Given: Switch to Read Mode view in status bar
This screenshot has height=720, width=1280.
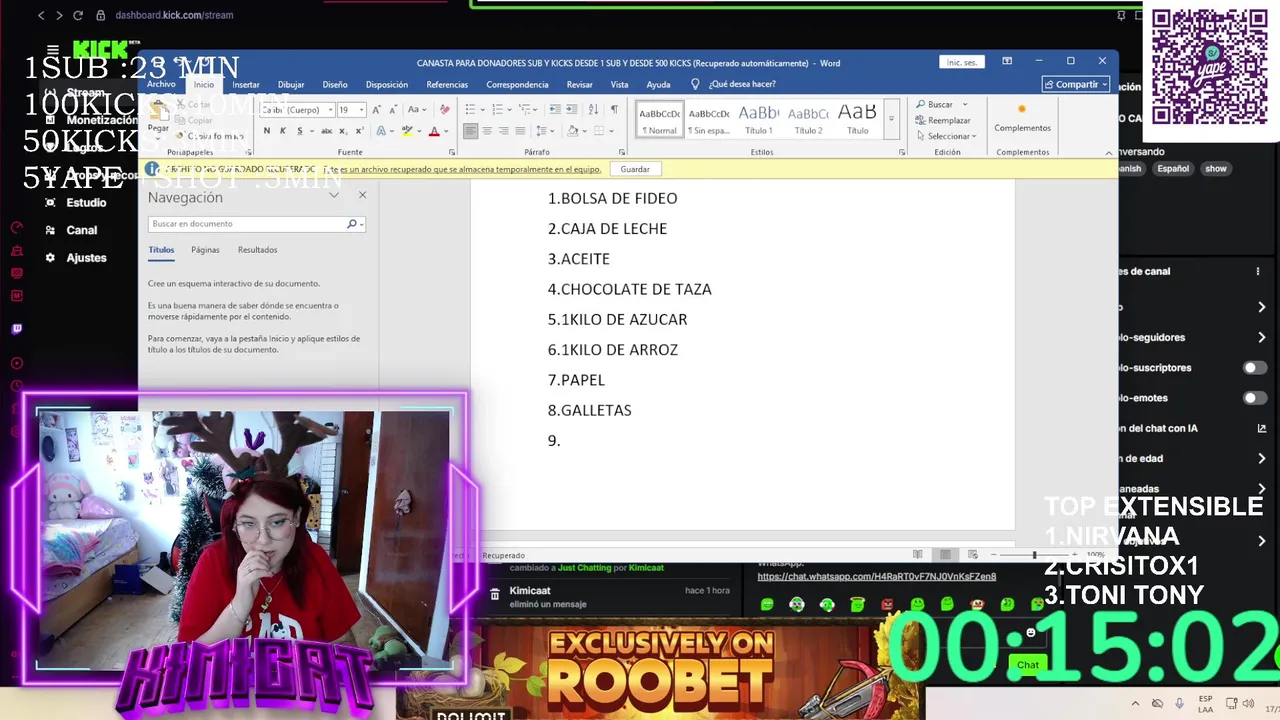Looking at the screenshot, I should point(918,555).
